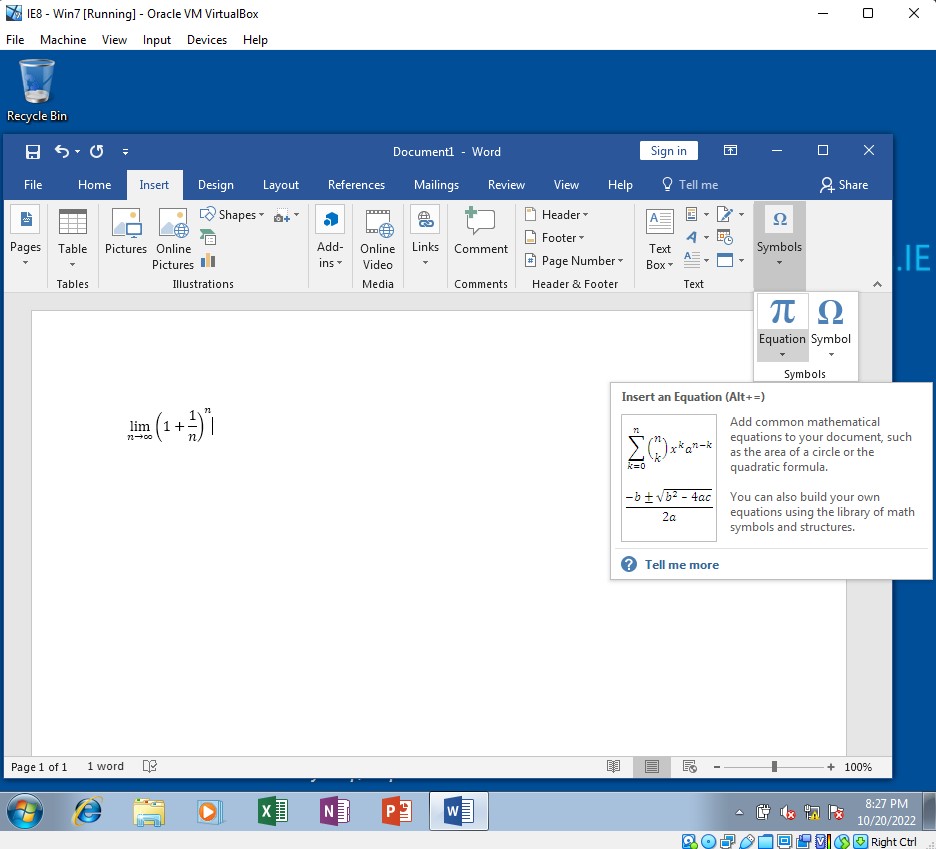936x849 pixels.
Task: Click the Symbol omega button
Action: (x=830, y=327)
